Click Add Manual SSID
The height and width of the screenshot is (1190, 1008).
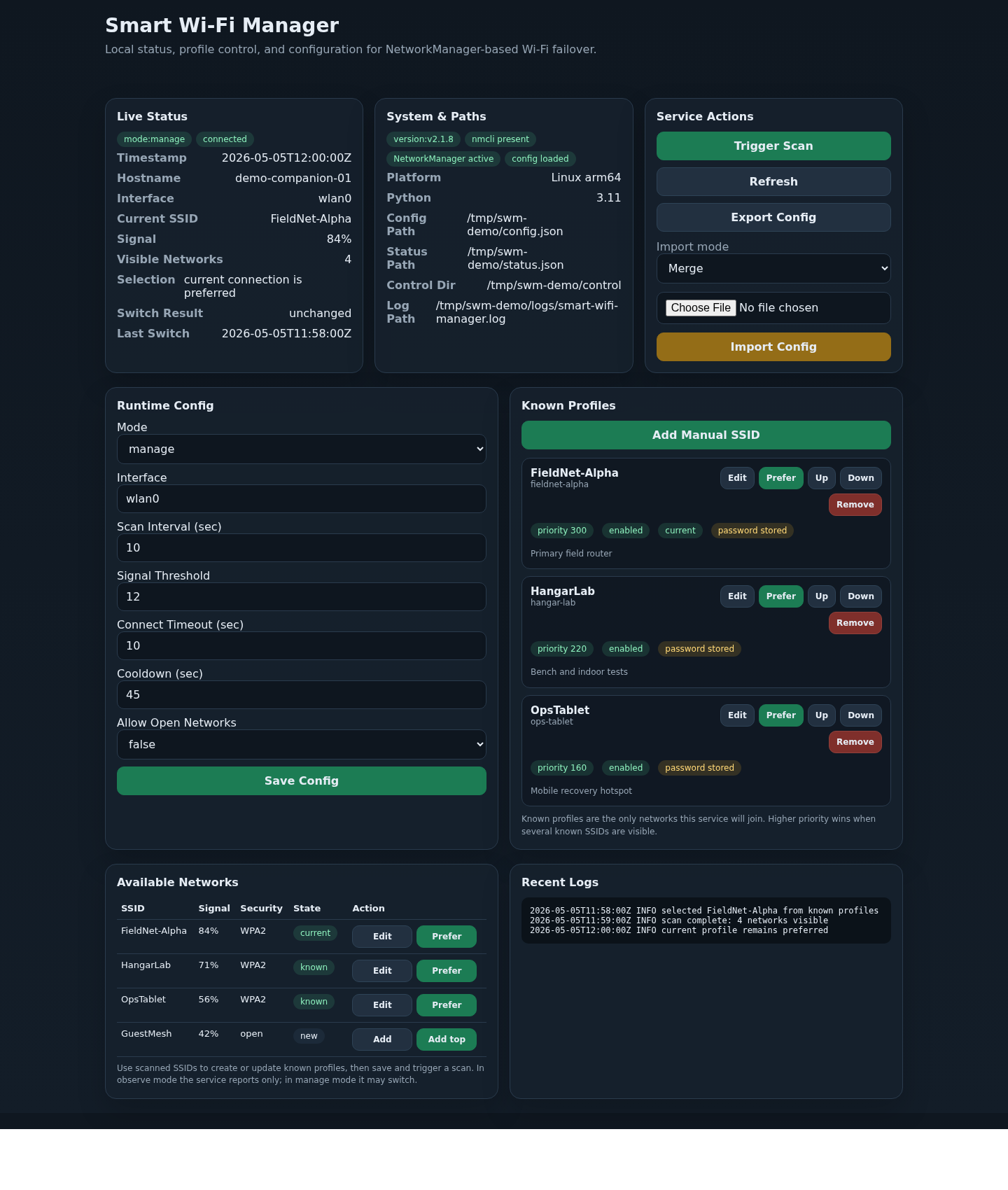coord(706,435)
